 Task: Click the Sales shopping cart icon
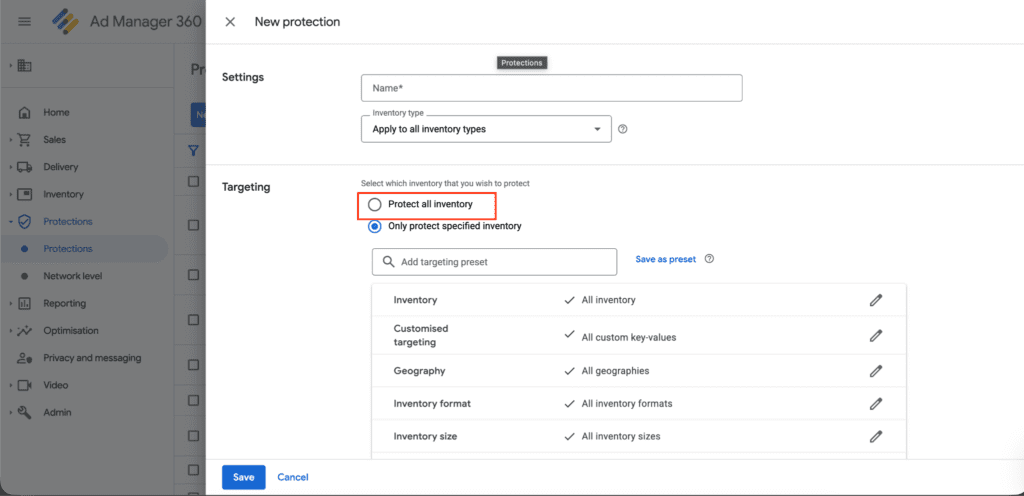(24, 140)
